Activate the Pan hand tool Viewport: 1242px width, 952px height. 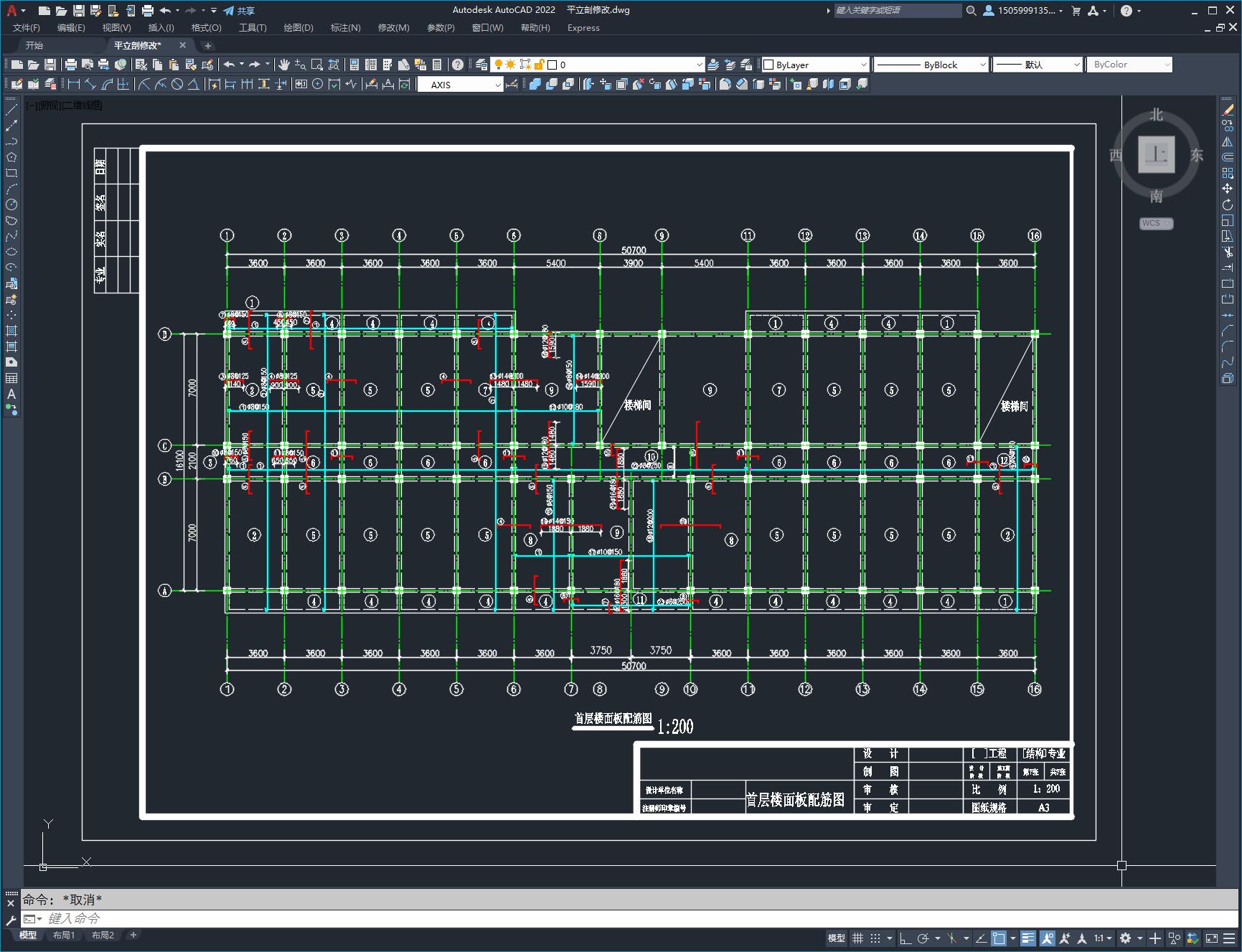pyautogui.click(x=284, y=65)
